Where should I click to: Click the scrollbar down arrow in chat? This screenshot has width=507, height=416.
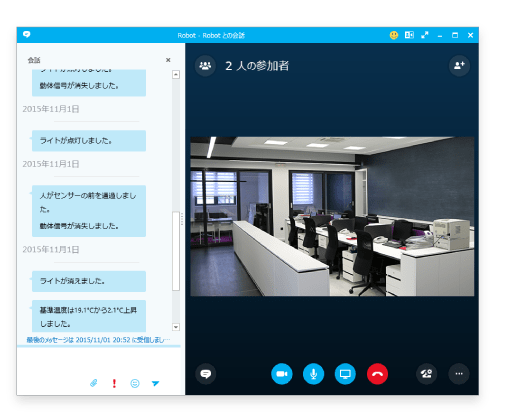(x=176, y=327)
